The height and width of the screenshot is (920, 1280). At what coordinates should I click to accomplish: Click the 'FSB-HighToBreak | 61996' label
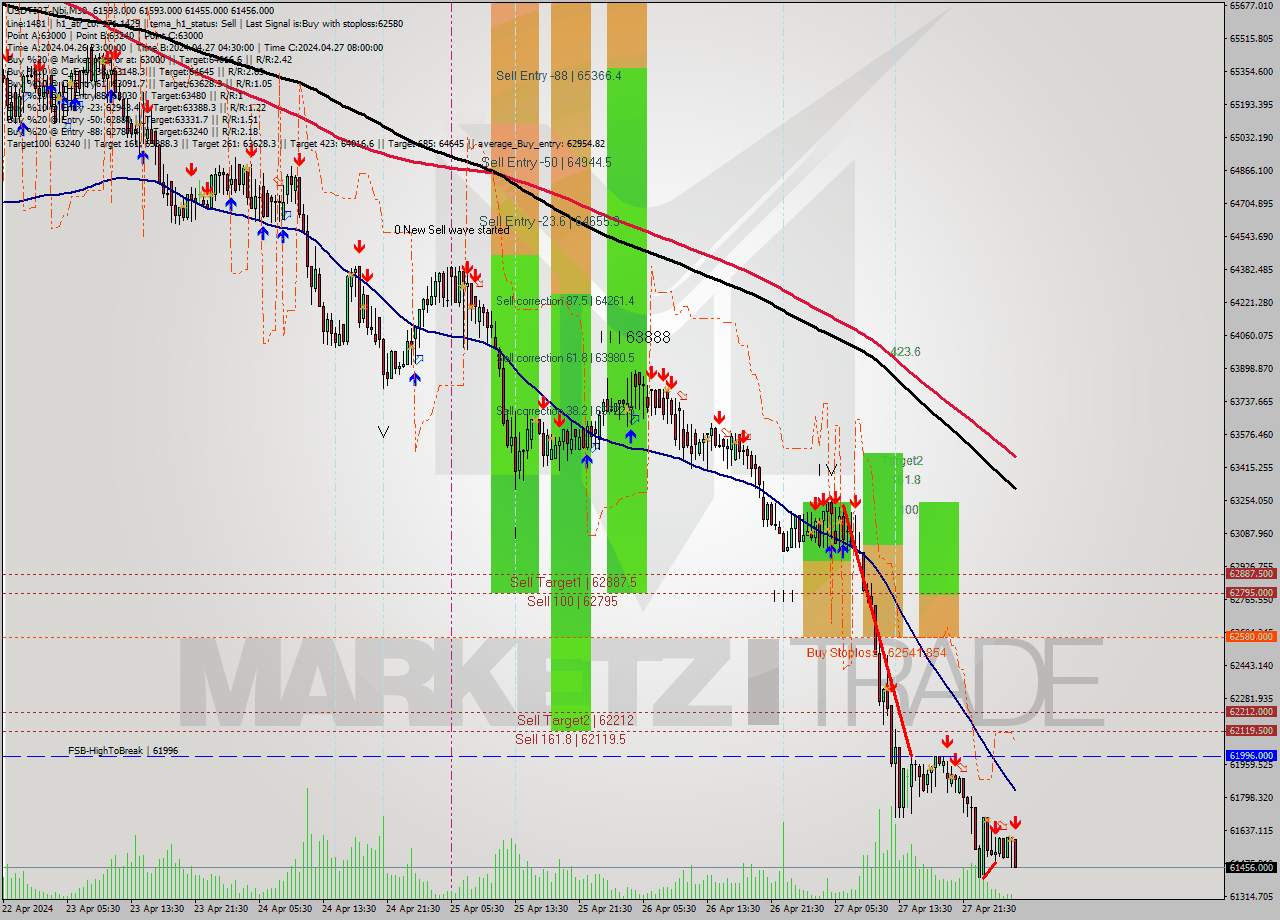coord(123,750)
